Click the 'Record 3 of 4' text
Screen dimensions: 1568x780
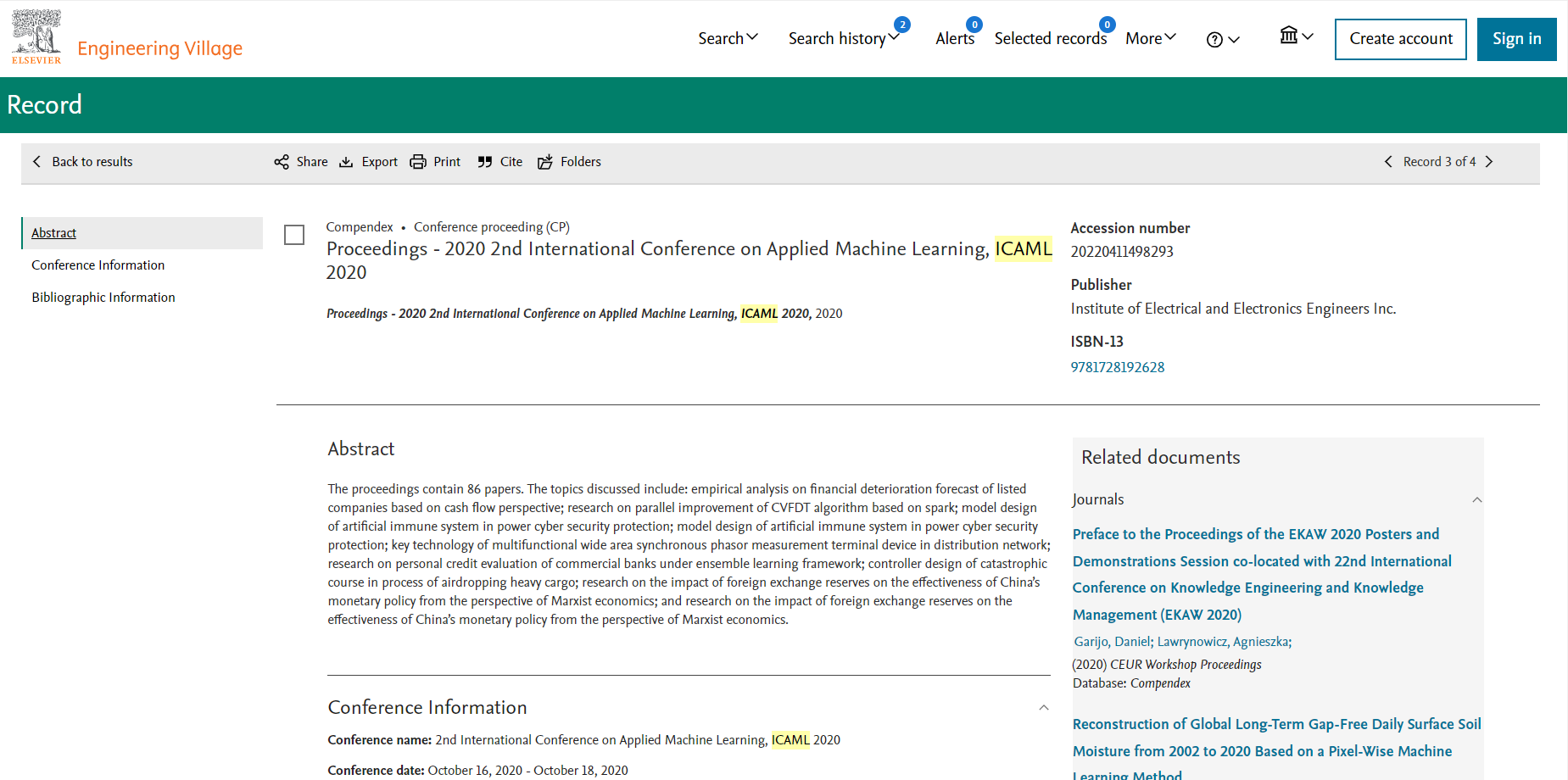[x=1439, y=162]
